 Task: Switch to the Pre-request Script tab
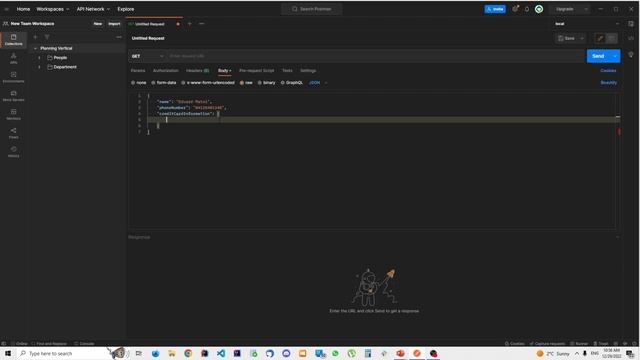click(256, 71)
